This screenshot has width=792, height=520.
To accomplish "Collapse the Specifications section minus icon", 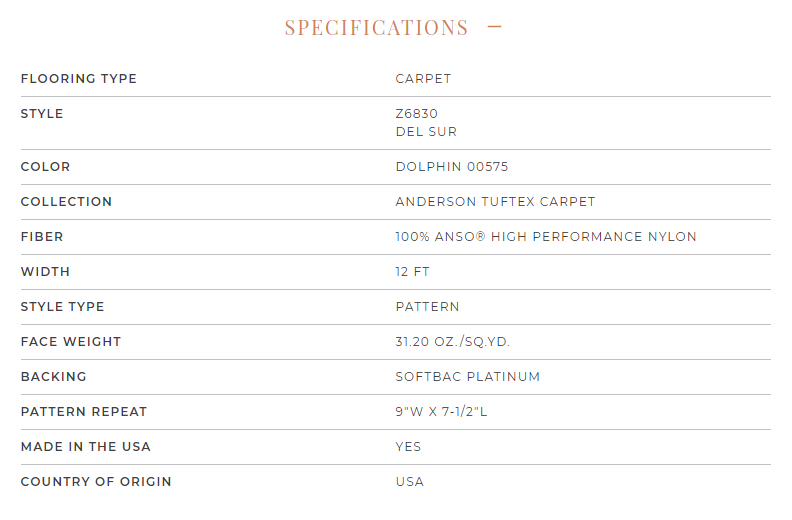I will (x=494, y=27).
